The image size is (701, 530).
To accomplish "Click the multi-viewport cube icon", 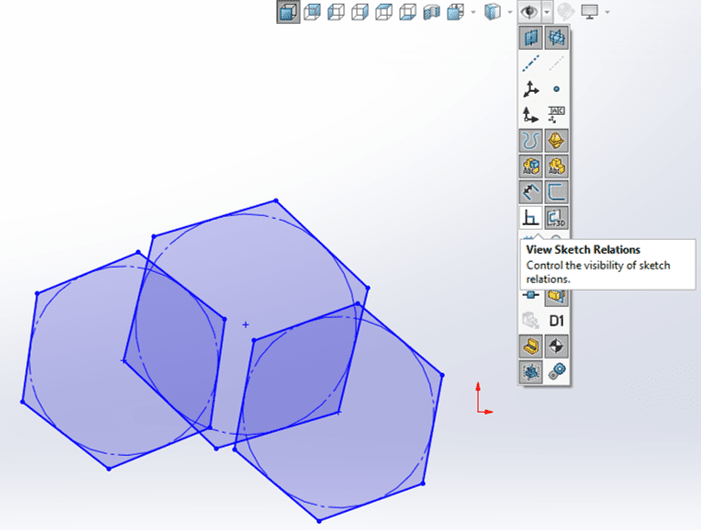I will [x=455, y=12].
